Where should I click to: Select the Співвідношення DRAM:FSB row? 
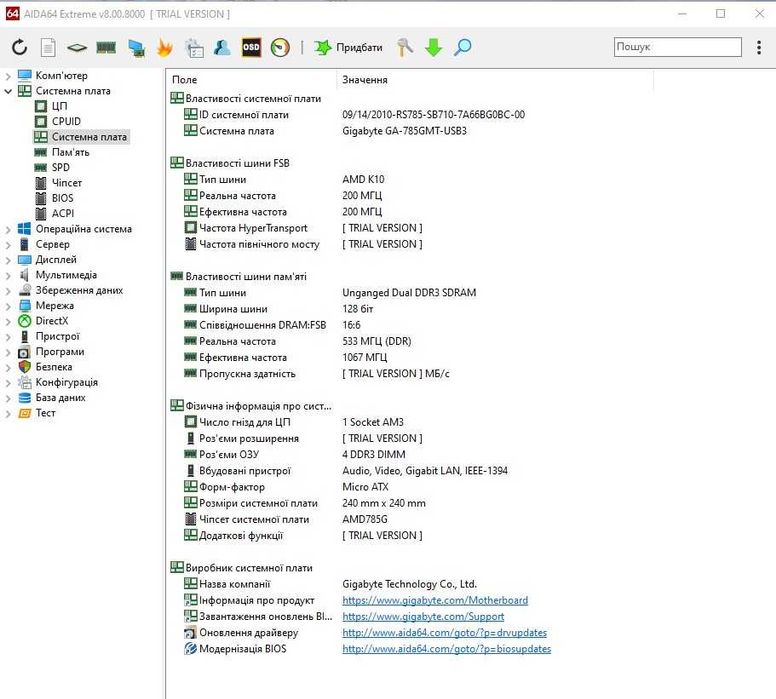pos(272,325)
